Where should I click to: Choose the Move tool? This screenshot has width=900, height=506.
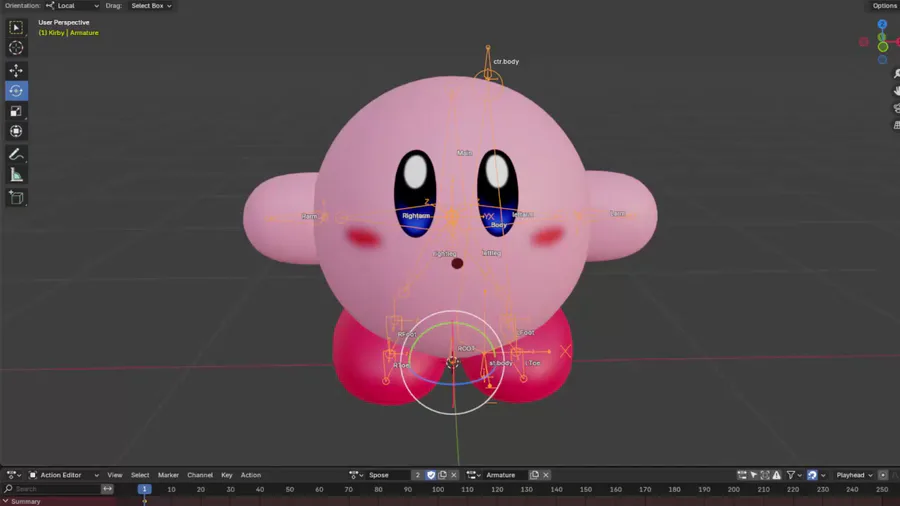point(16,71)
